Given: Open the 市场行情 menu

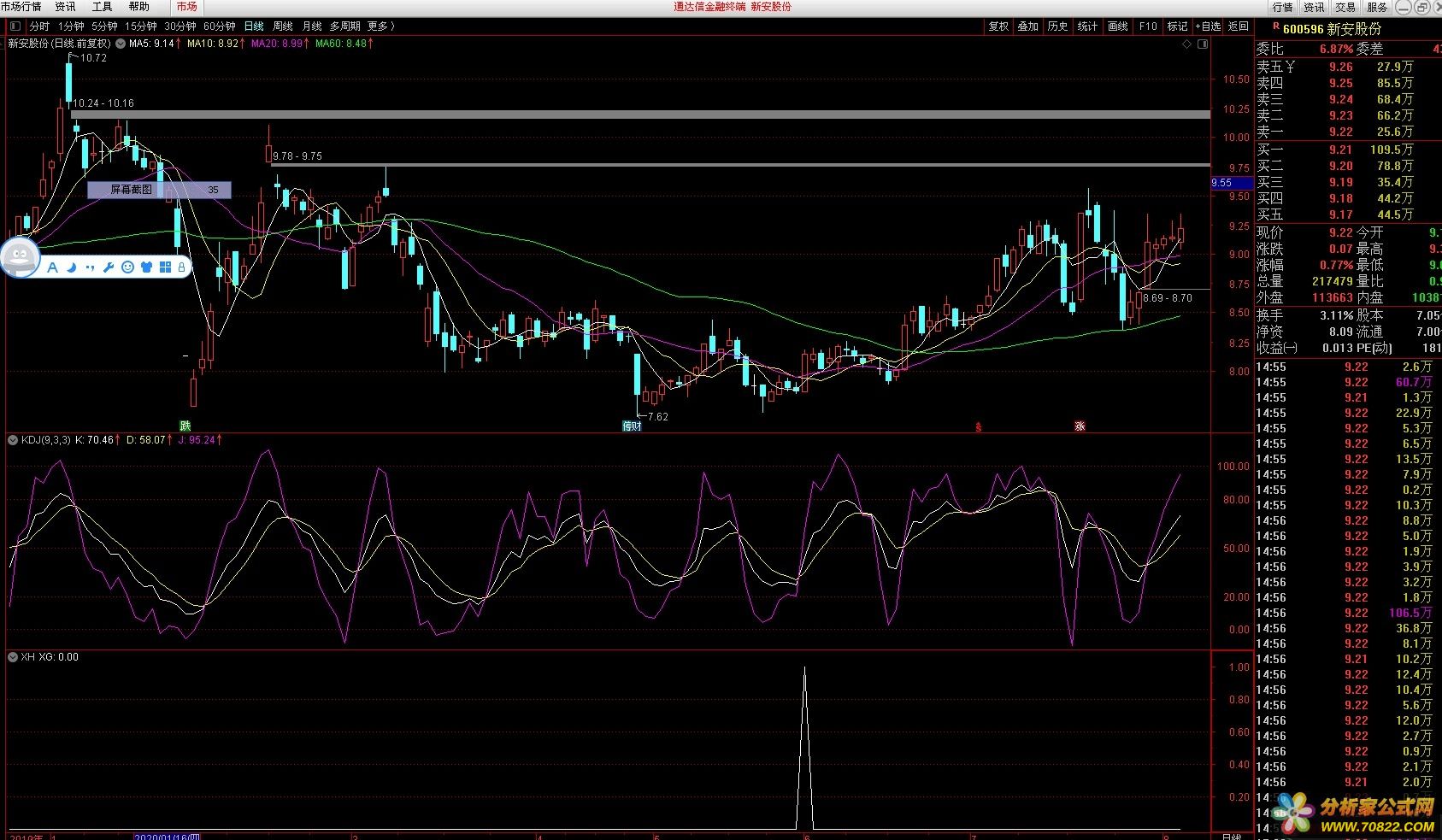Looking at the screenshot, I should (21, 7).
